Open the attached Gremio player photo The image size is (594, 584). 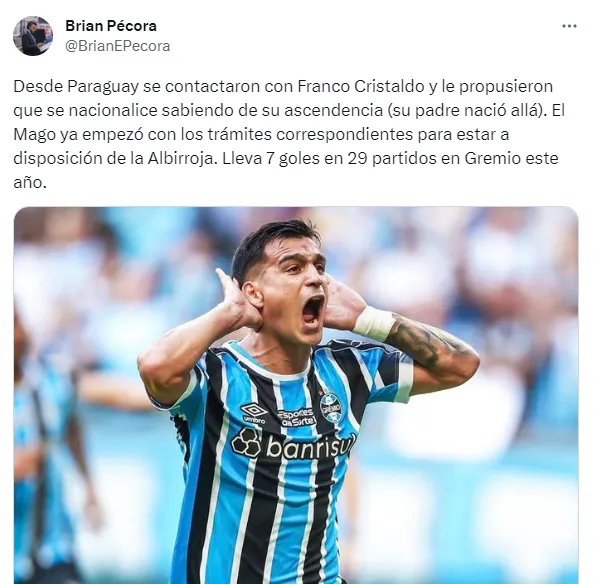[x=296, y=395]
